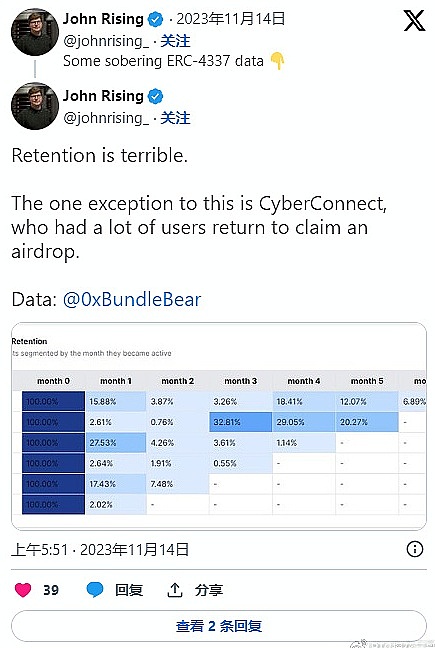Like the tweet with heart icon

23,590
